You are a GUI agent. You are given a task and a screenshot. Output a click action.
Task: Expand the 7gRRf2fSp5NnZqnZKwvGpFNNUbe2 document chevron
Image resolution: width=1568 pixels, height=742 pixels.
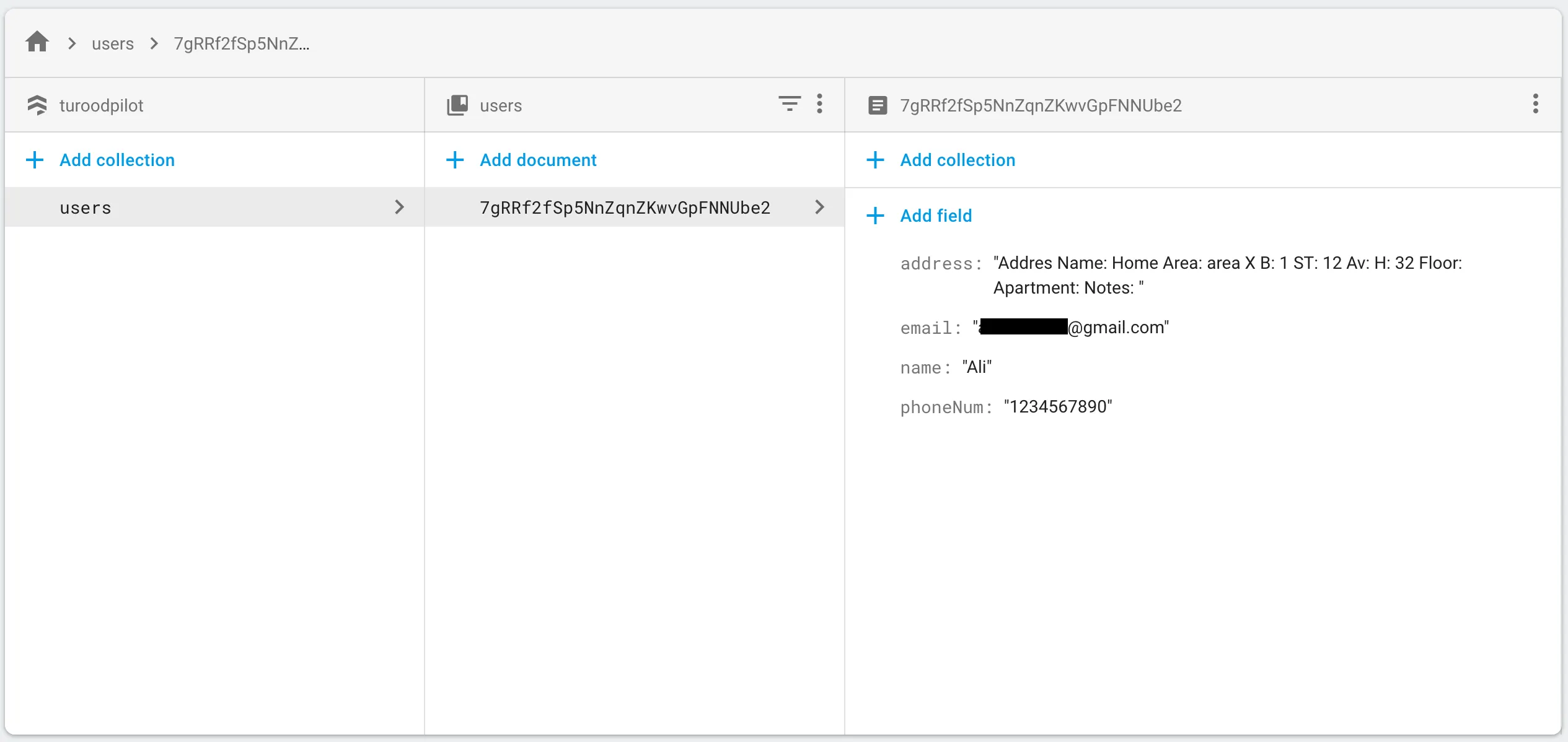tap(819, 207)
